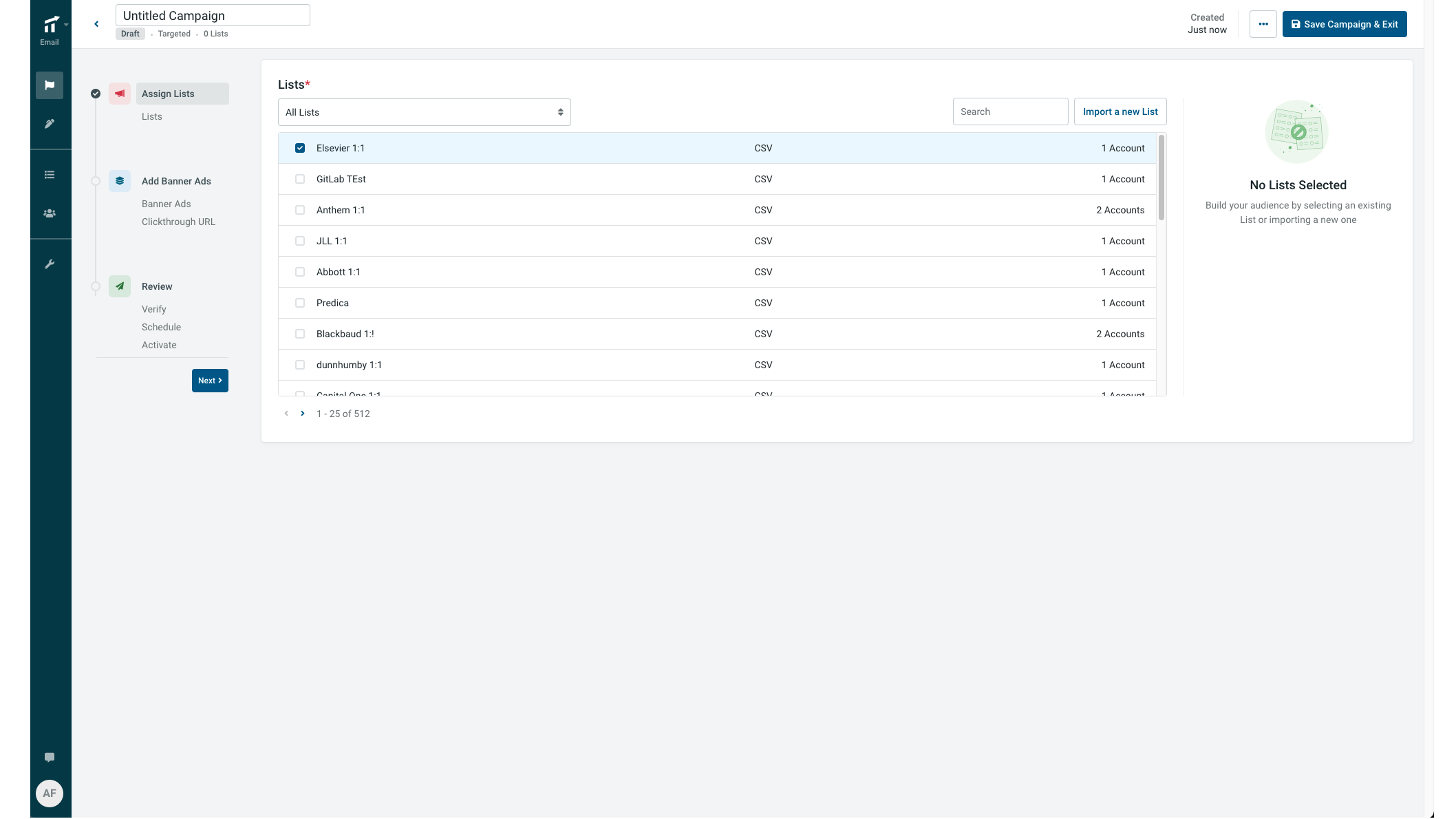Switch to the Schedule step under Review

click(161, 327)
